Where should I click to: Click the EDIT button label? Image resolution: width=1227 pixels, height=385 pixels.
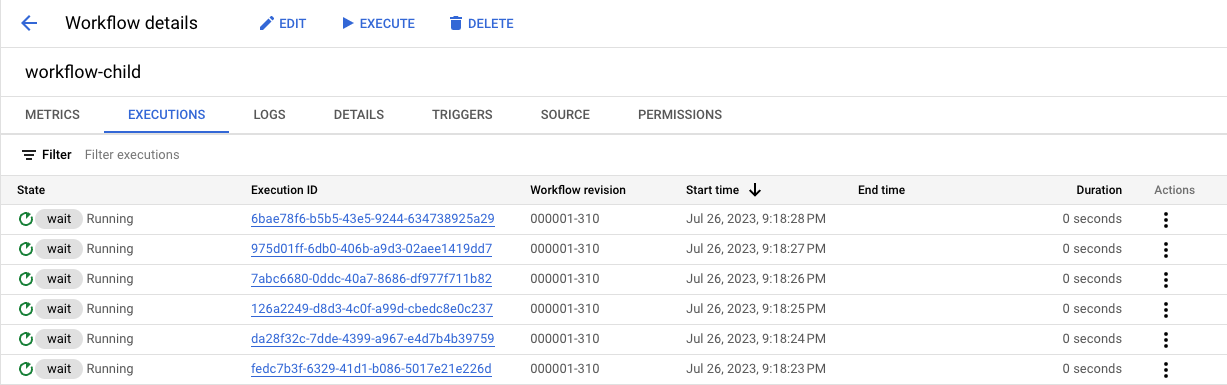point(293,24)
